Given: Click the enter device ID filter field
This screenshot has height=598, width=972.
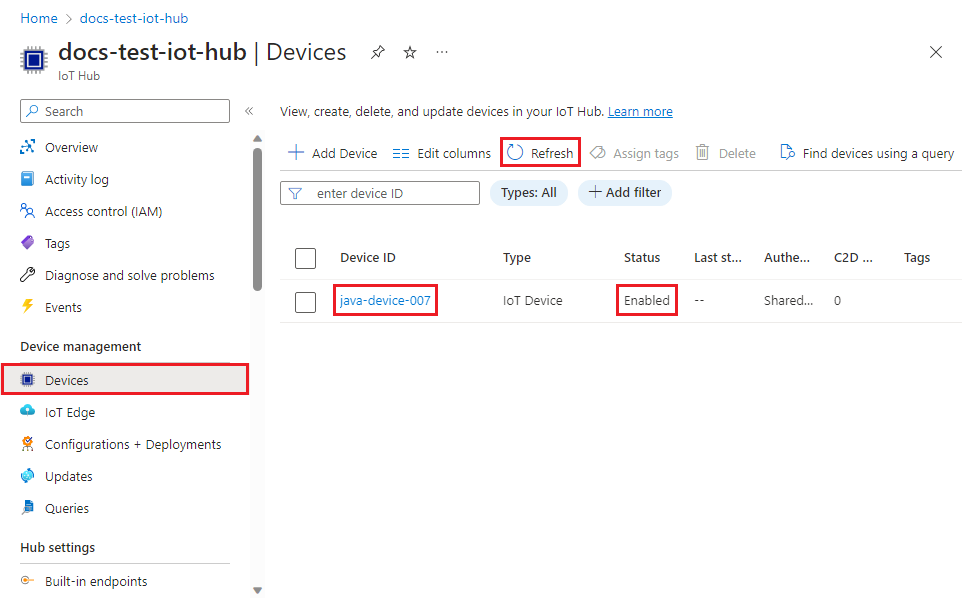Looking at the screenshot, I should (380, 193).
